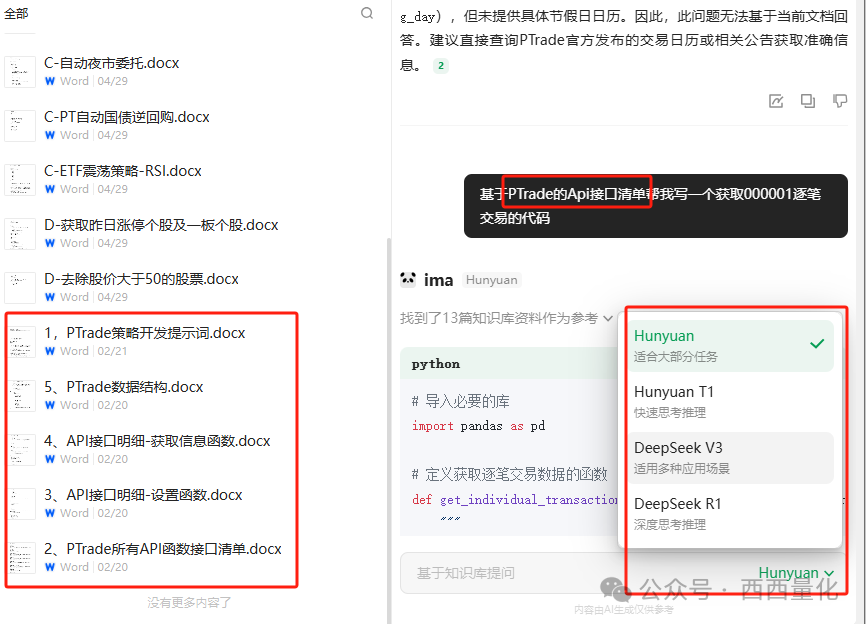Image resolution: width=866 pixels, height=624 pixels.
Task: Click Word icon under 1，PTrade策略开发提示词.docx
Action: click(x=50, y=351)
